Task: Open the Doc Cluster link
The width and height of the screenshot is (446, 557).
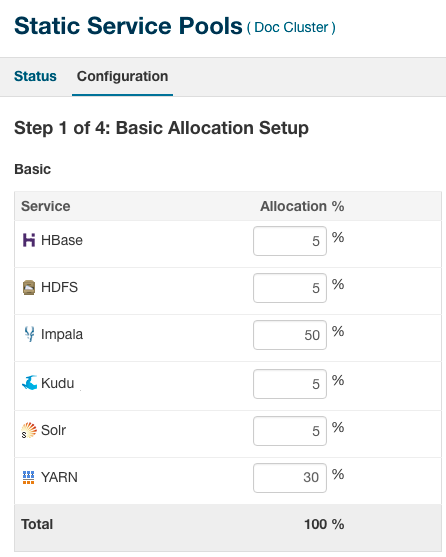Action: pos(291,28)
